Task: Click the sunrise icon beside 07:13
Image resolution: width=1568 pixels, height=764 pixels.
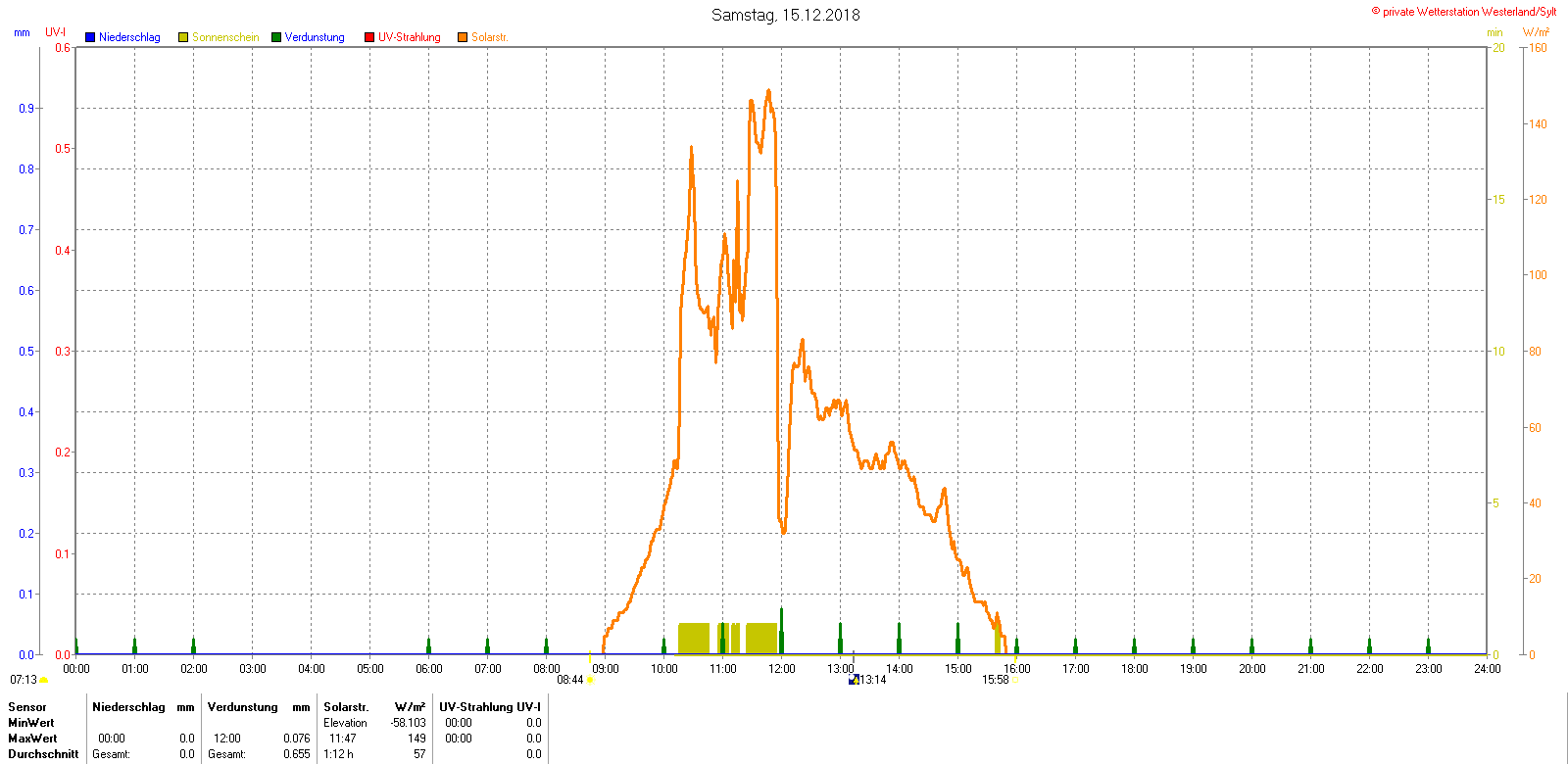Action: tap(44, 680)
